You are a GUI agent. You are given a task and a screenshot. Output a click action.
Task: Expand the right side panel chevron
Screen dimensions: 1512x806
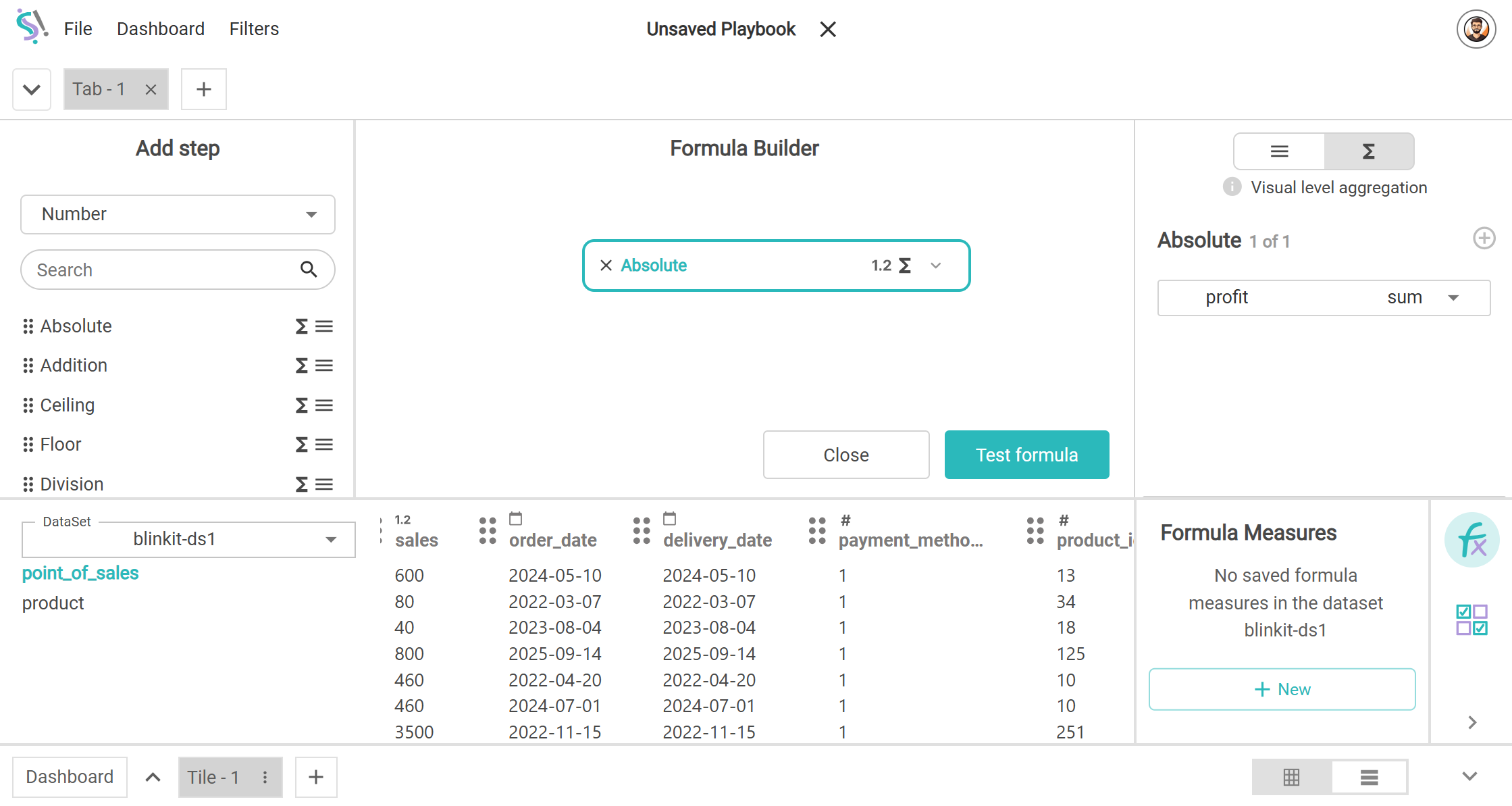(1472, 722)
